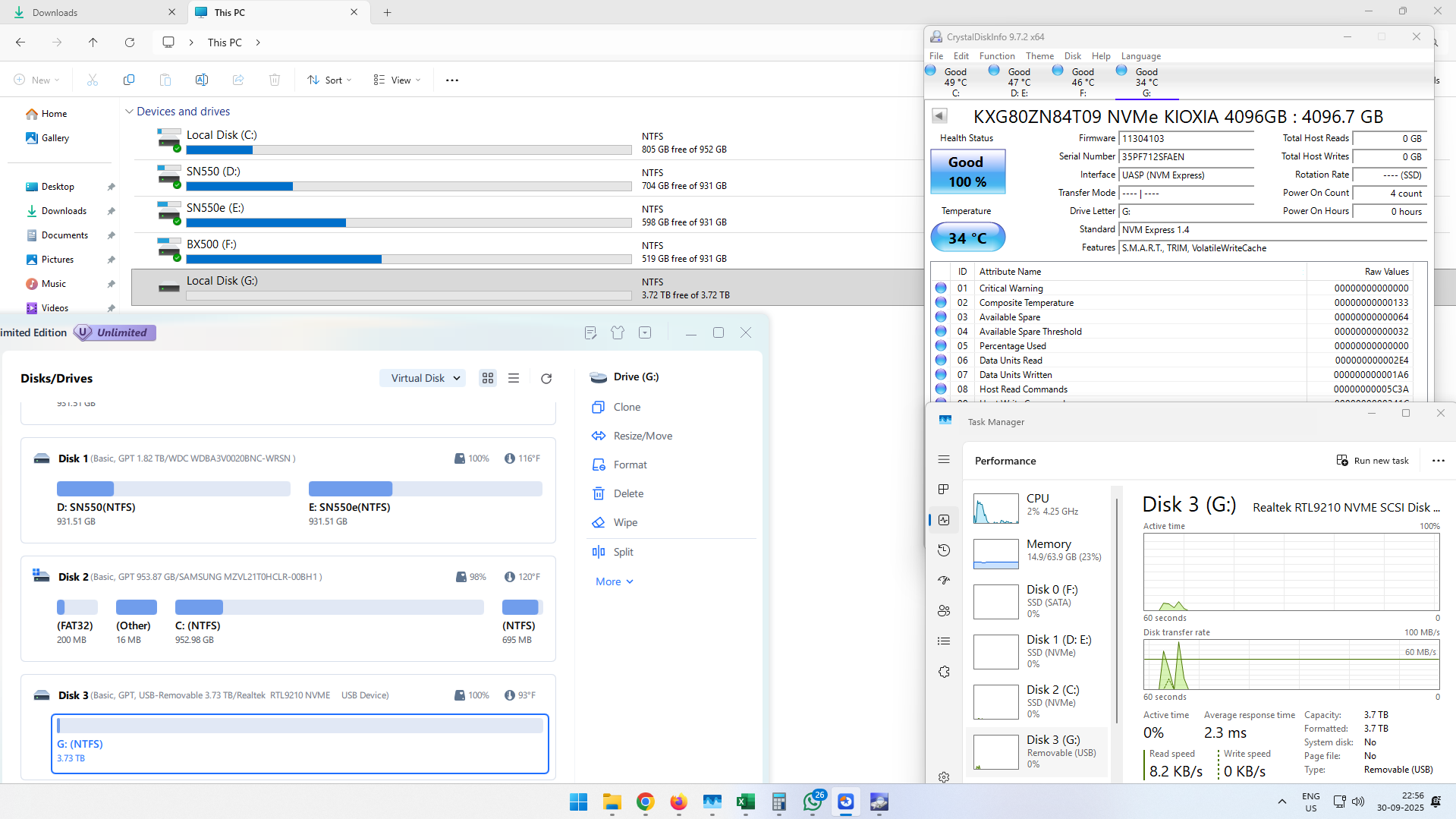
Task: Click the Run new task button
Action: point(1373,461)
